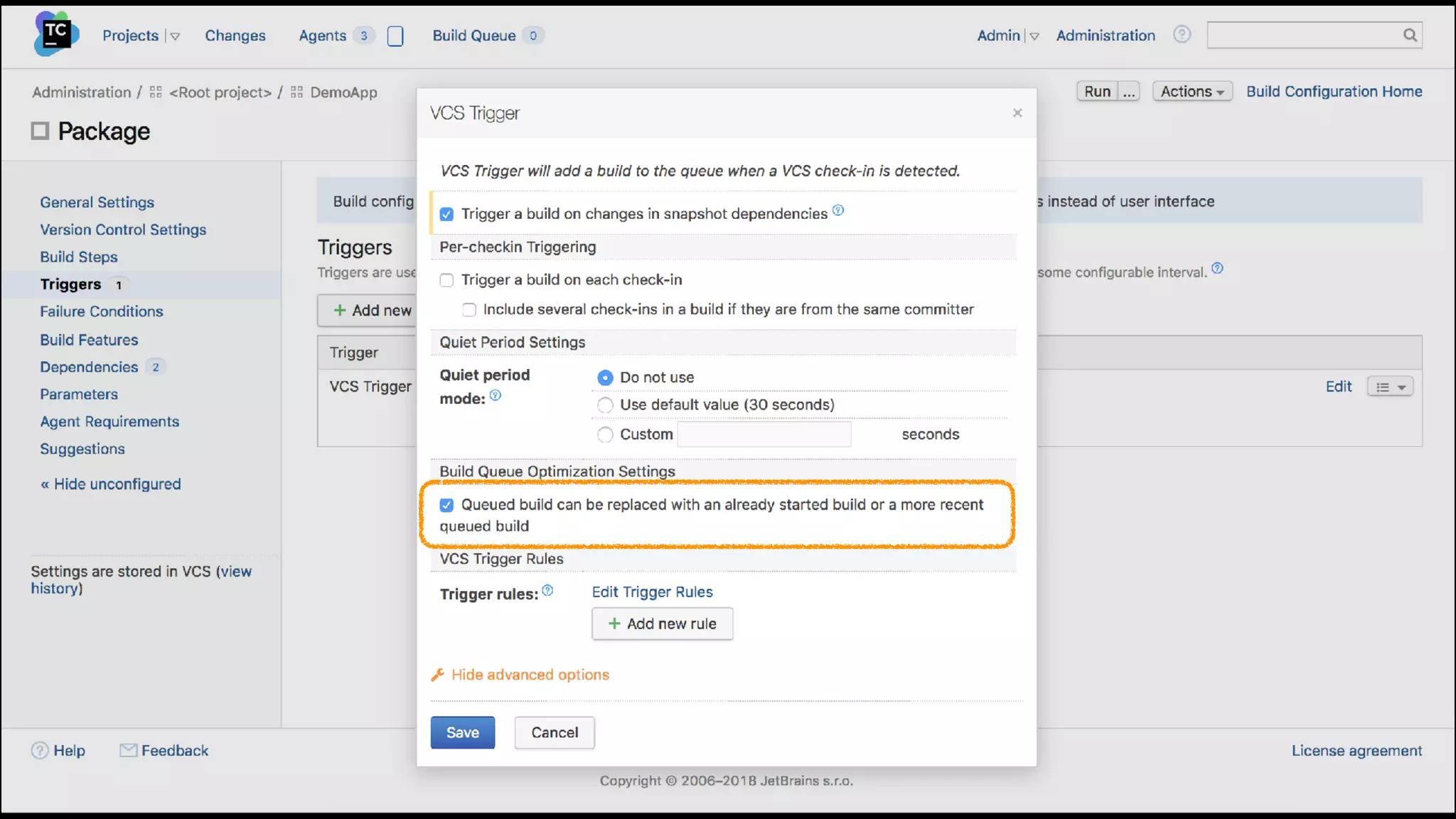Click Hide advanced options wrench link
Image resolution: width=1456 pixels, height=819 pixels.
[530, 674]
